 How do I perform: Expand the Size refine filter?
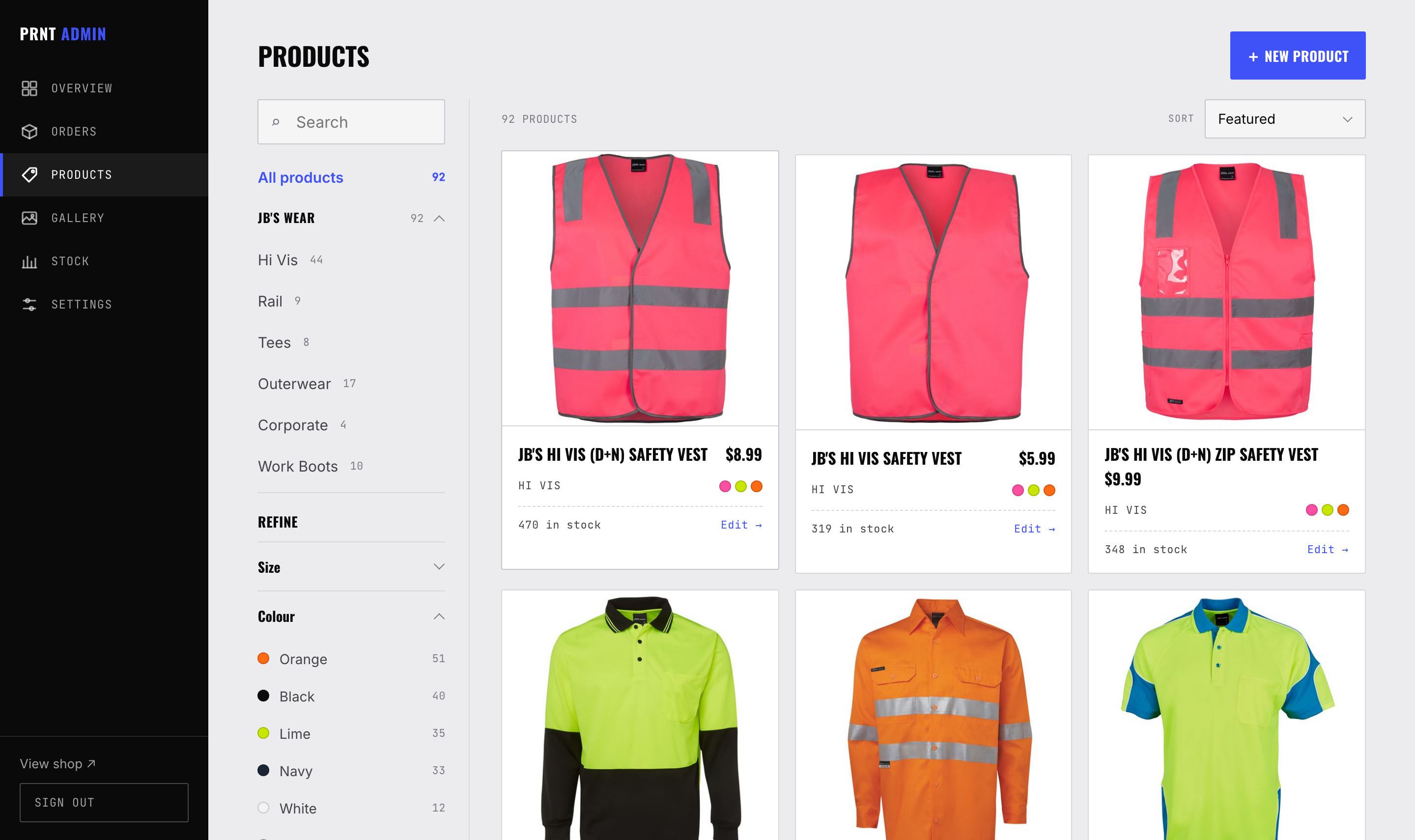tap(351, 567)
